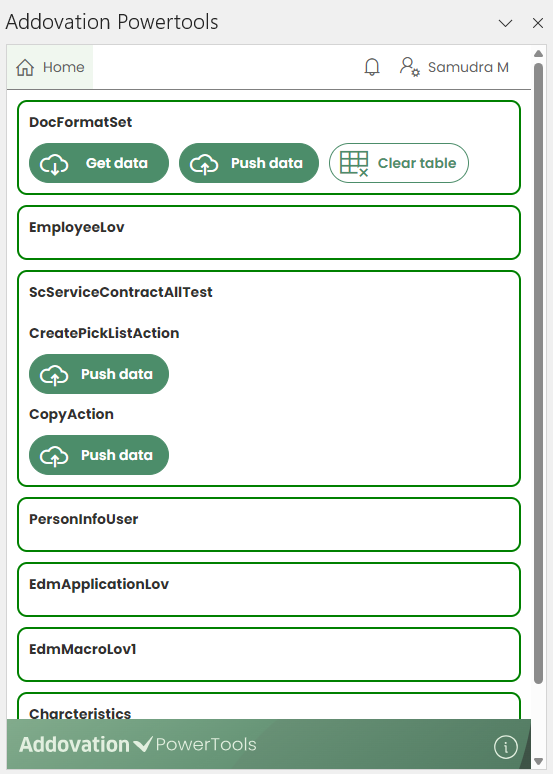Expand the PersonInfoUser card
Image resolution: width=553 pixels, height=774 pixels.
(x=269, y=524)
